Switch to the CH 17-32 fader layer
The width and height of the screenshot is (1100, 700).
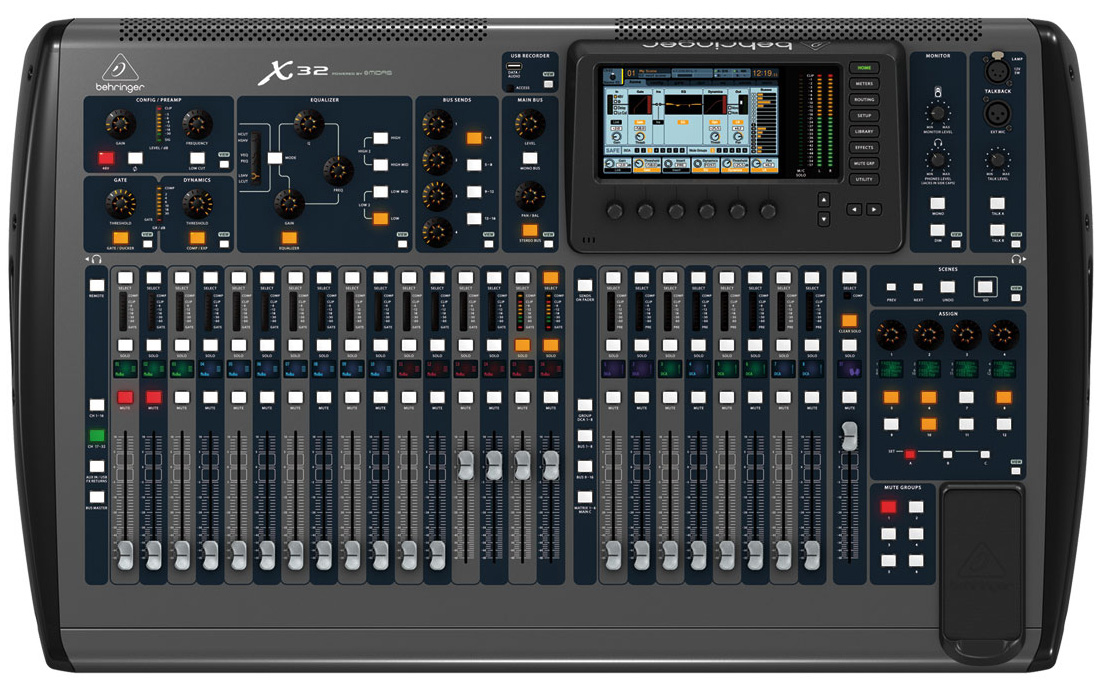coord(97,436)
